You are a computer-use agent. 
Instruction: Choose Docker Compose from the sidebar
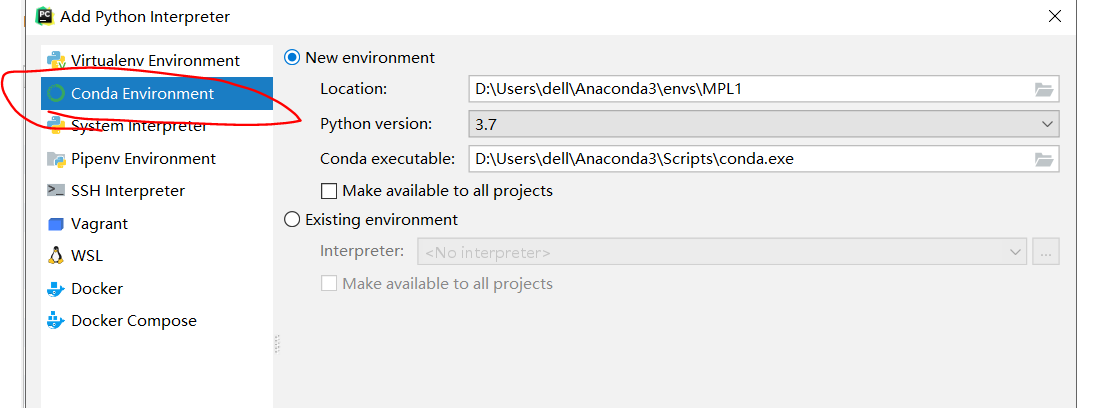(x=133, y=321)
